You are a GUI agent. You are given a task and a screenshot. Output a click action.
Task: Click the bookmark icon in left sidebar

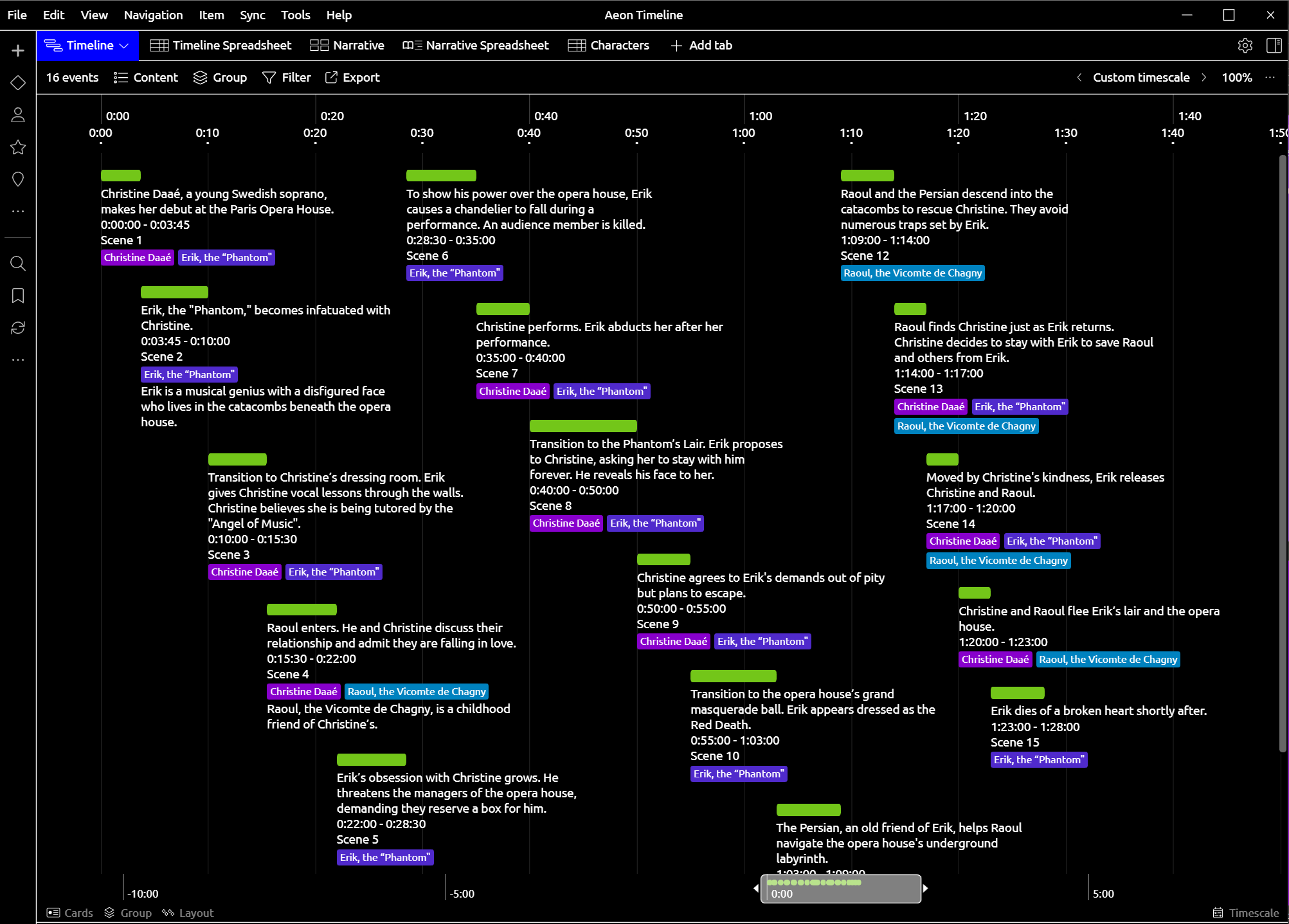(18, 296)
